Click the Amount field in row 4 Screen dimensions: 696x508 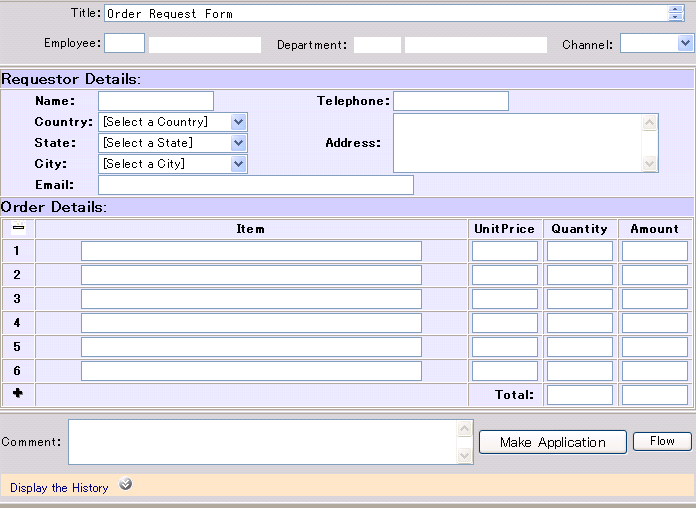click(655, 323)
